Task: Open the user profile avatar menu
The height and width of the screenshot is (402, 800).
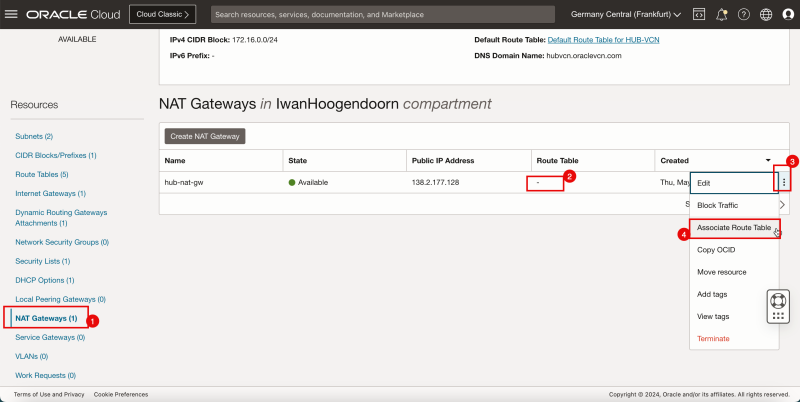Action: tap(788, 15)
